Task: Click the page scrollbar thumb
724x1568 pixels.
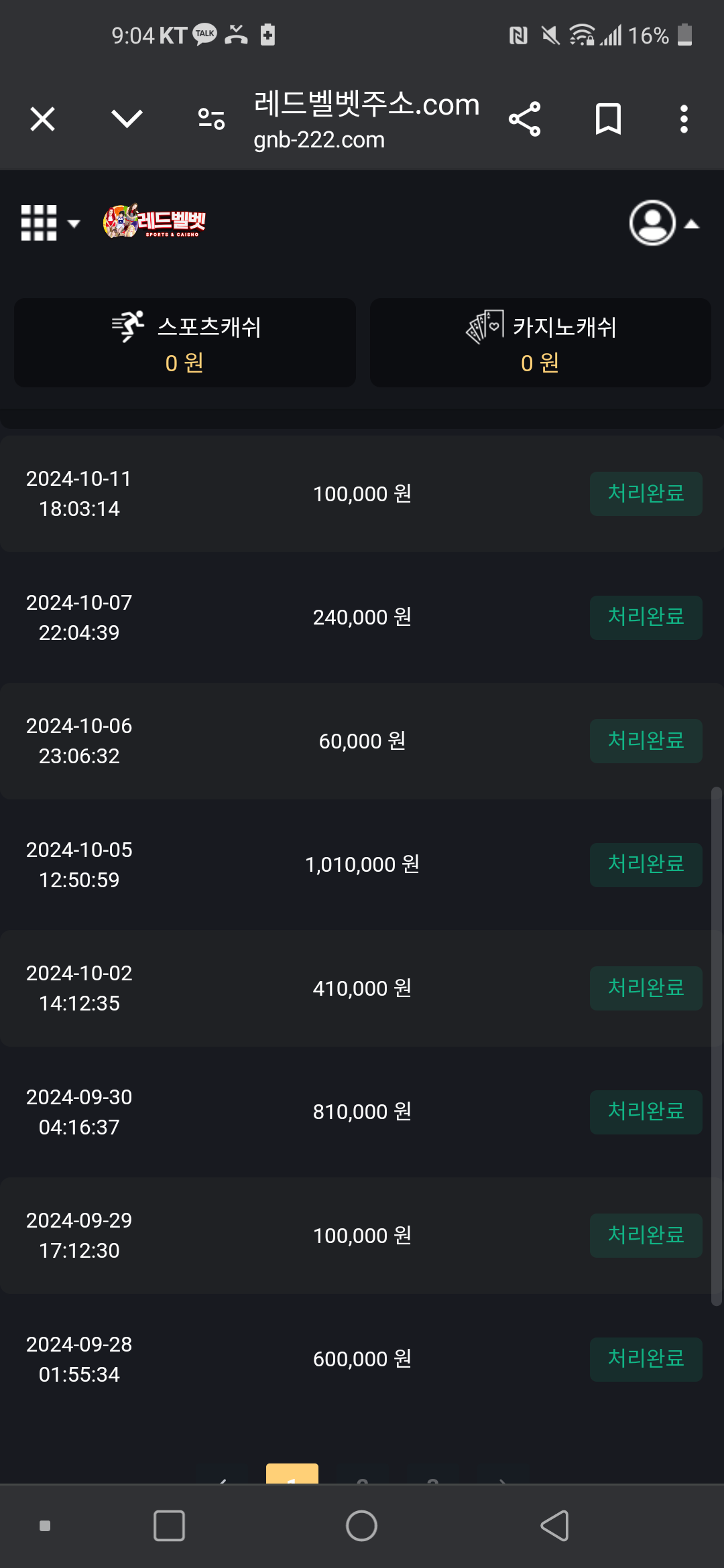Action: click(717, 1047)
